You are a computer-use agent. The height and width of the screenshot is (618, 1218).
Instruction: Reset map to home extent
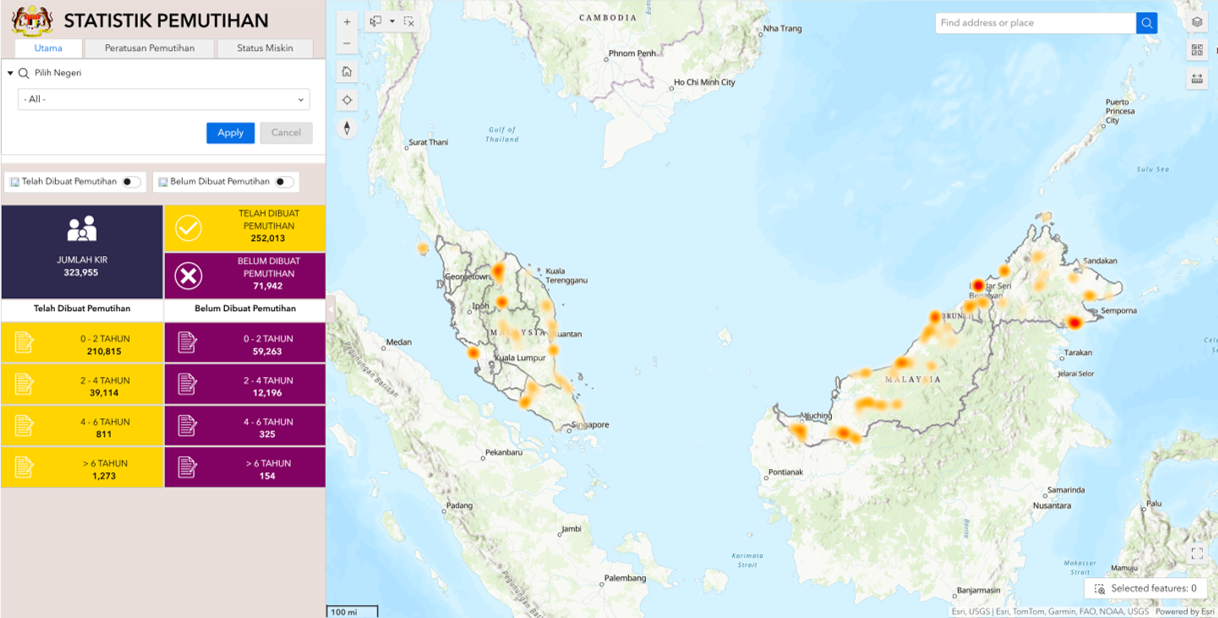point(347,71)
